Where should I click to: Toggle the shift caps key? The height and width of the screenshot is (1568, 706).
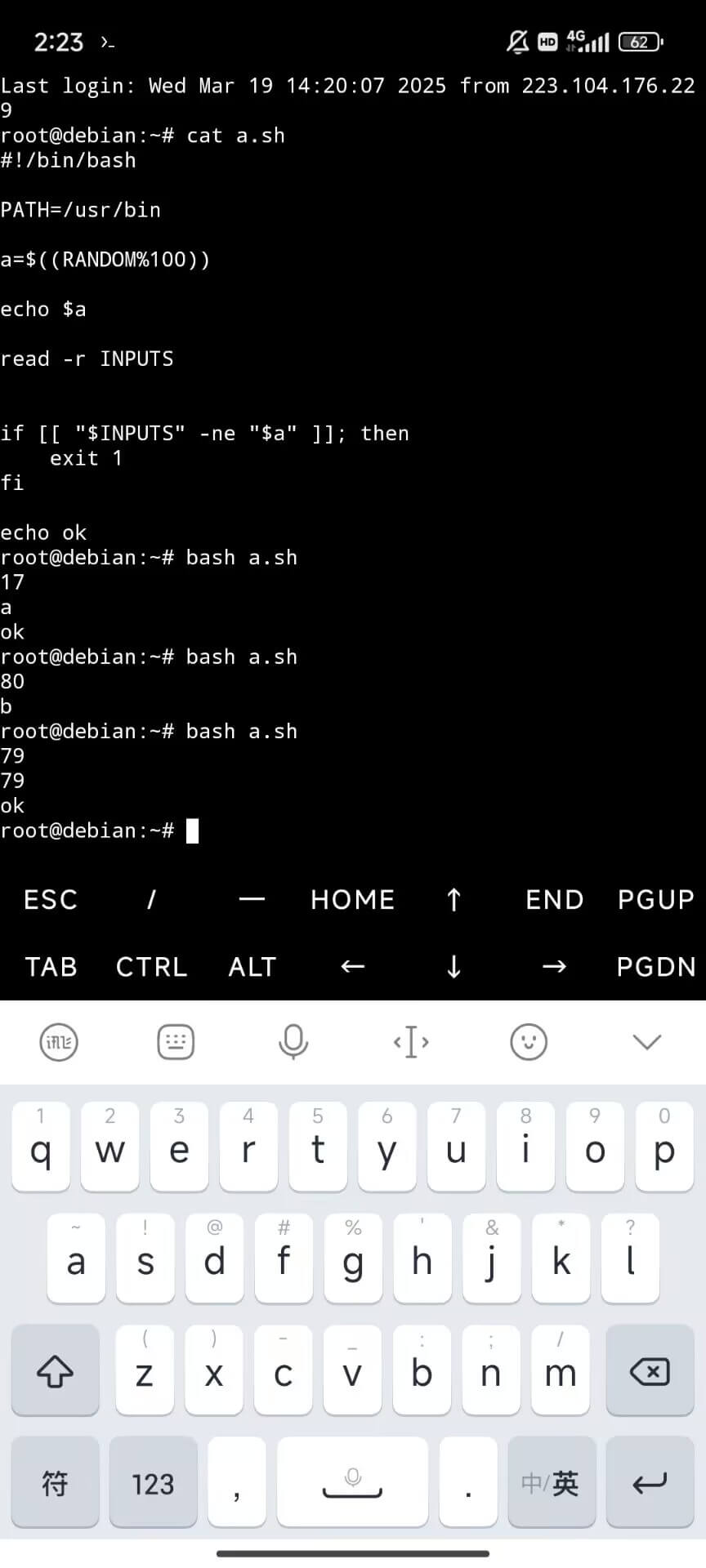coord(56,1371)
